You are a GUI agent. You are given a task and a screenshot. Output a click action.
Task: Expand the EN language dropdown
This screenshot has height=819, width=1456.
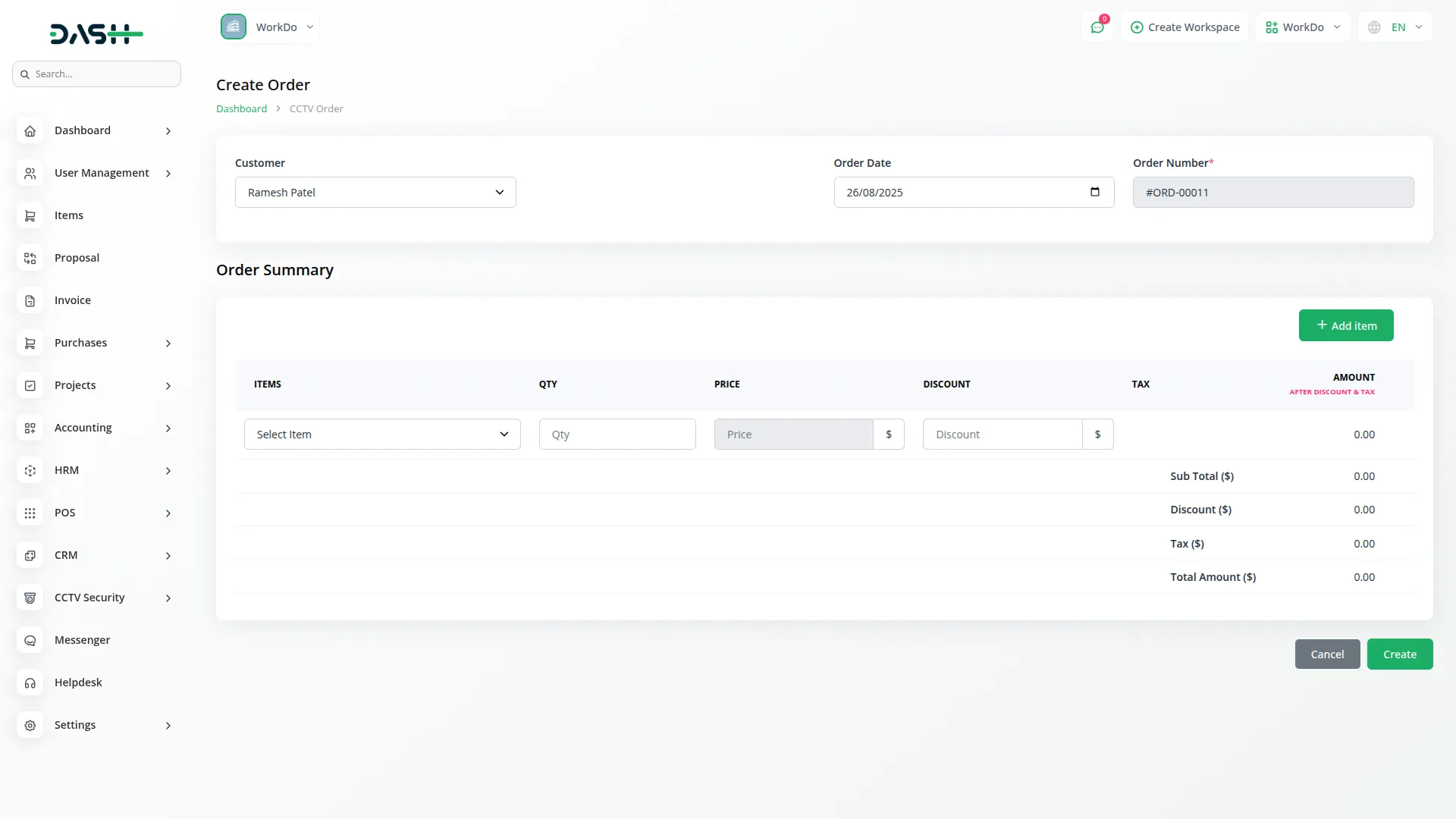click(x=1418, y=27)
